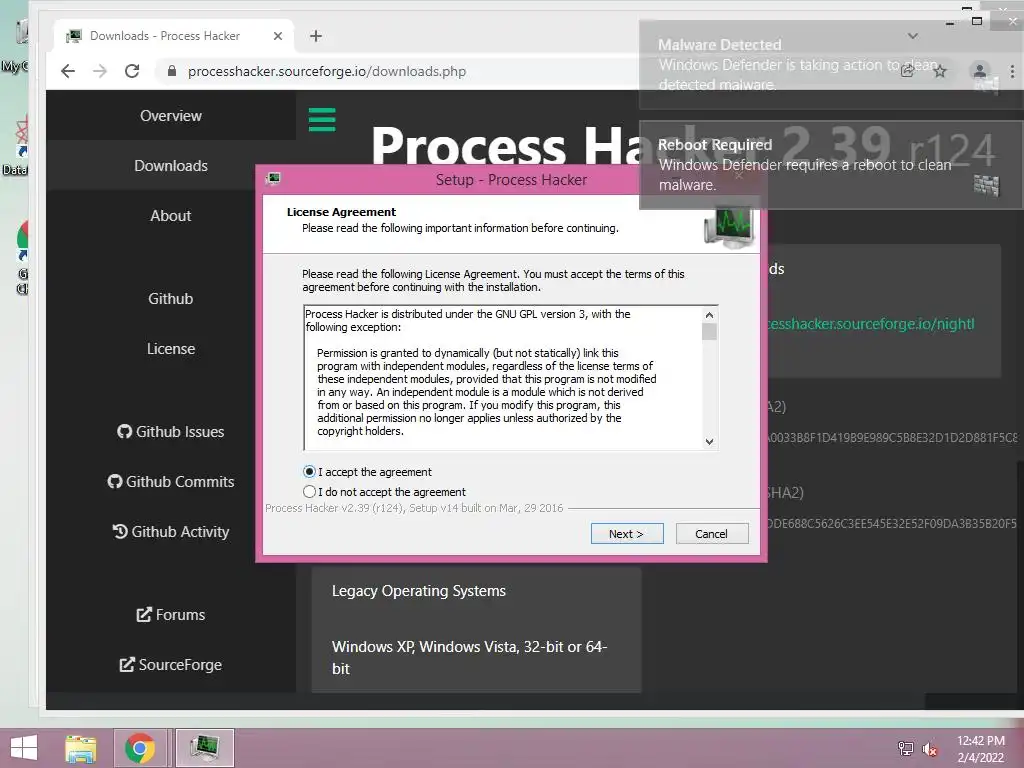Image resolution: width=1024 pixels, height=768 pixels.
Task: Open the Overview sidebar item
Action: point(170,116)
